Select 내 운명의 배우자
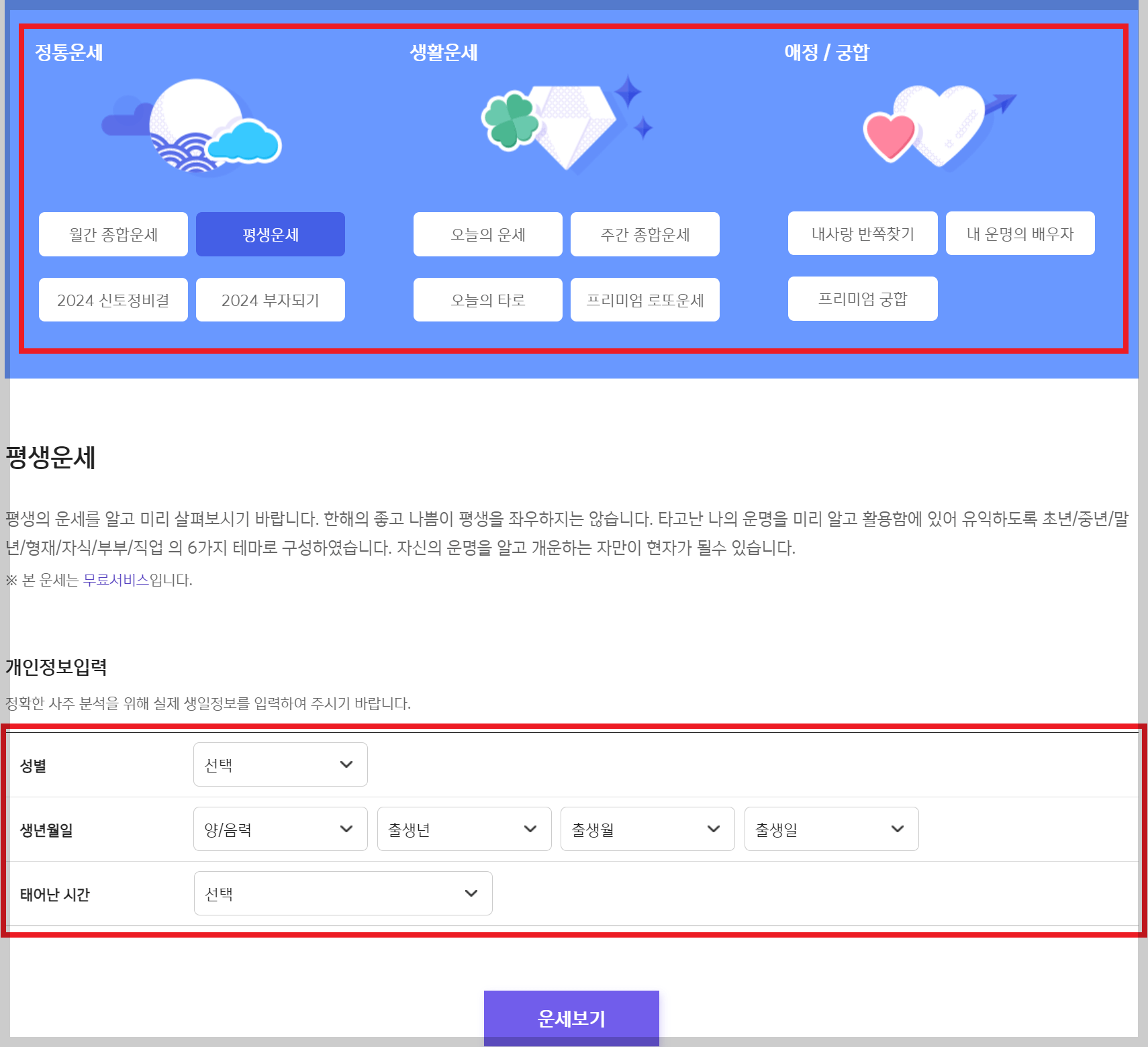This screenshot has height=1047, width=1148. pos(1020,233)
